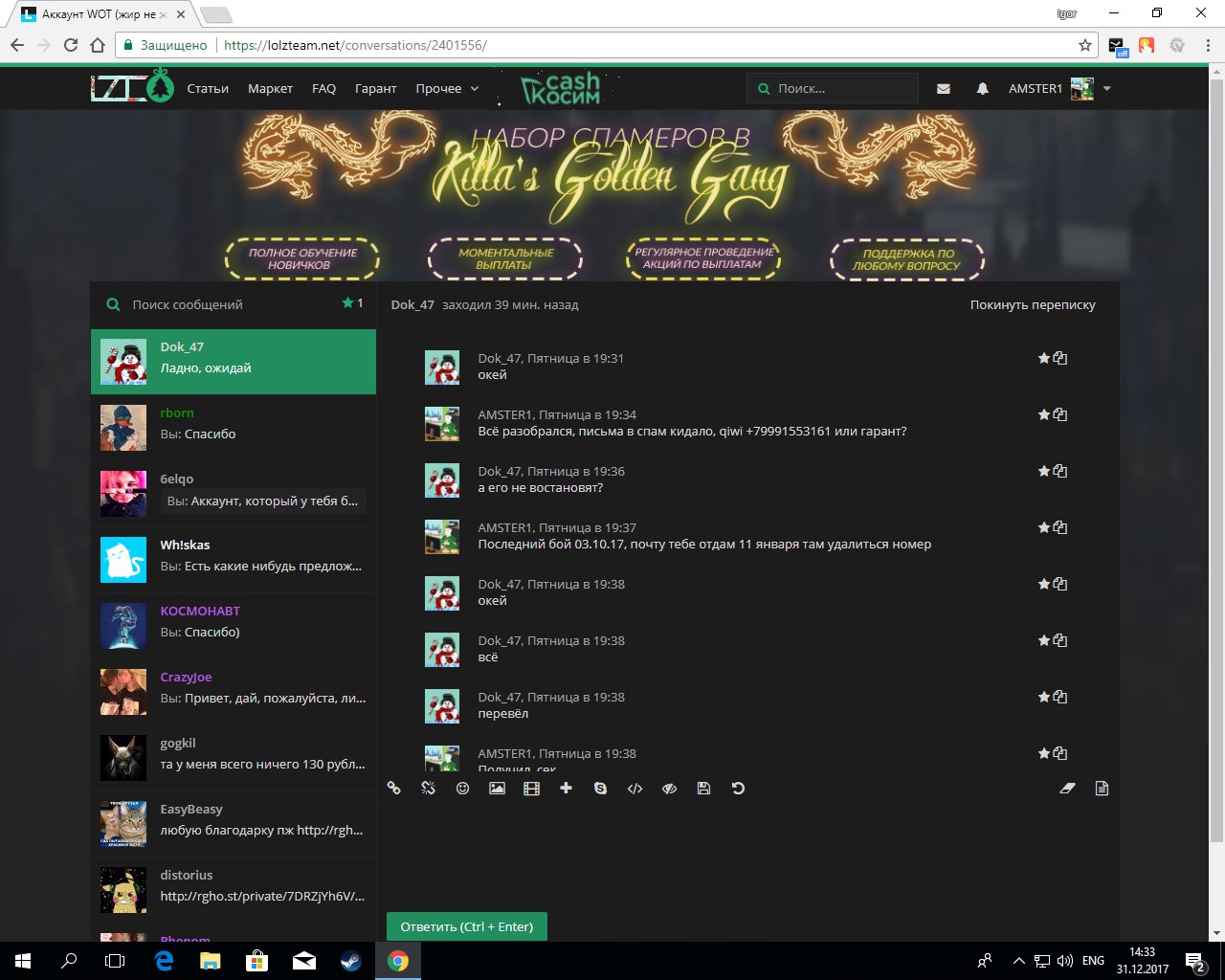1225x980 pixels.
Task: Click the save draft floppy icon
Action: tap(703, 789)
